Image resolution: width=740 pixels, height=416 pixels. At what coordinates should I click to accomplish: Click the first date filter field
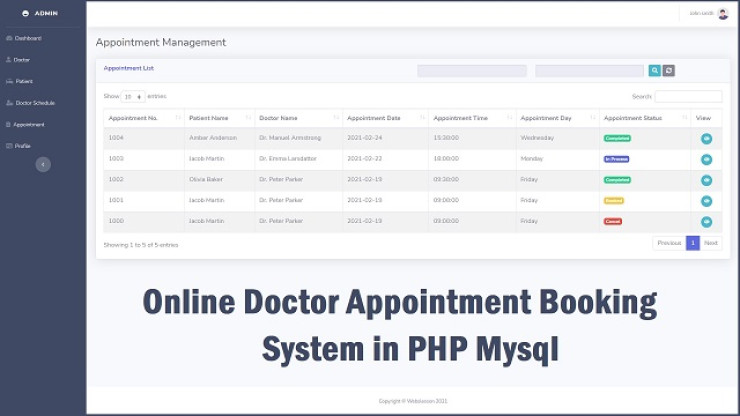click(x=472, y=71)
